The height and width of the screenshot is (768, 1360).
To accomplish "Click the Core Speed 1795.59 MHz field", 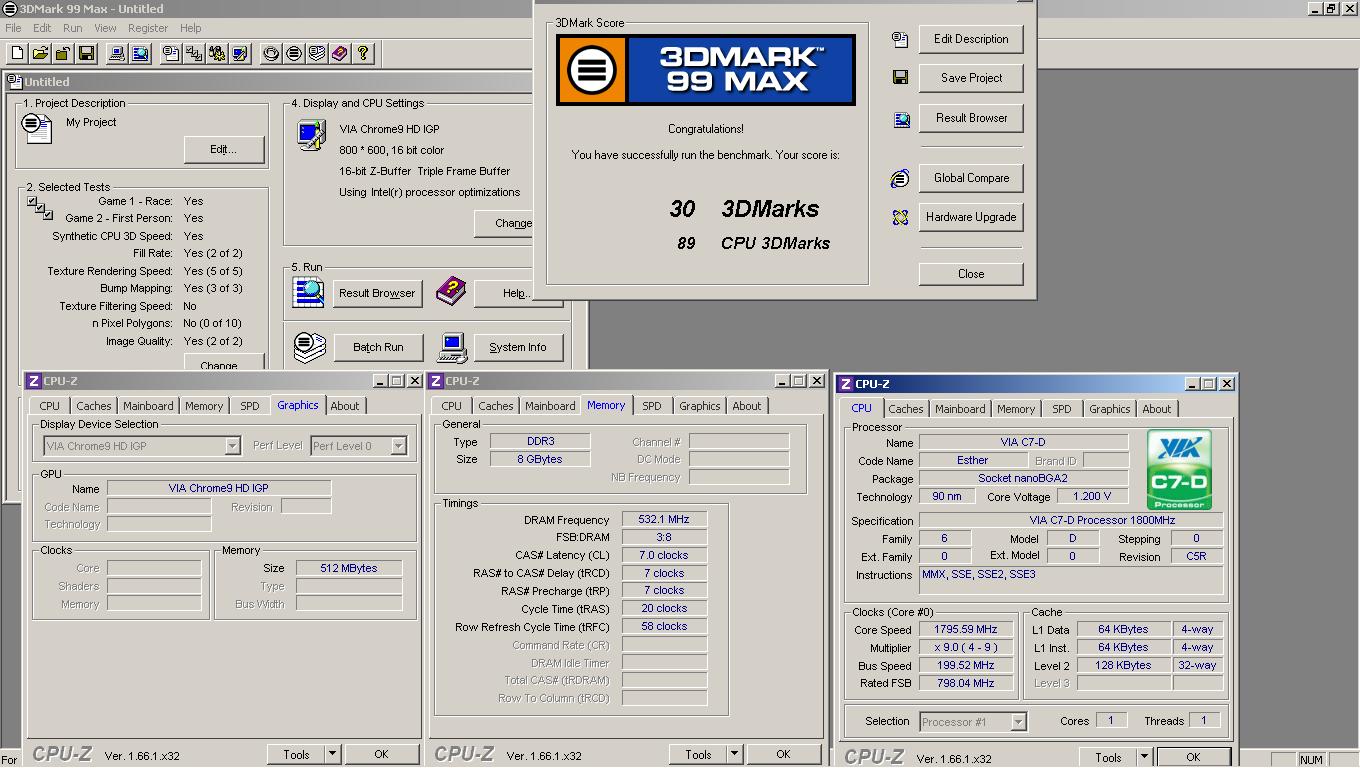I will 966,630.
